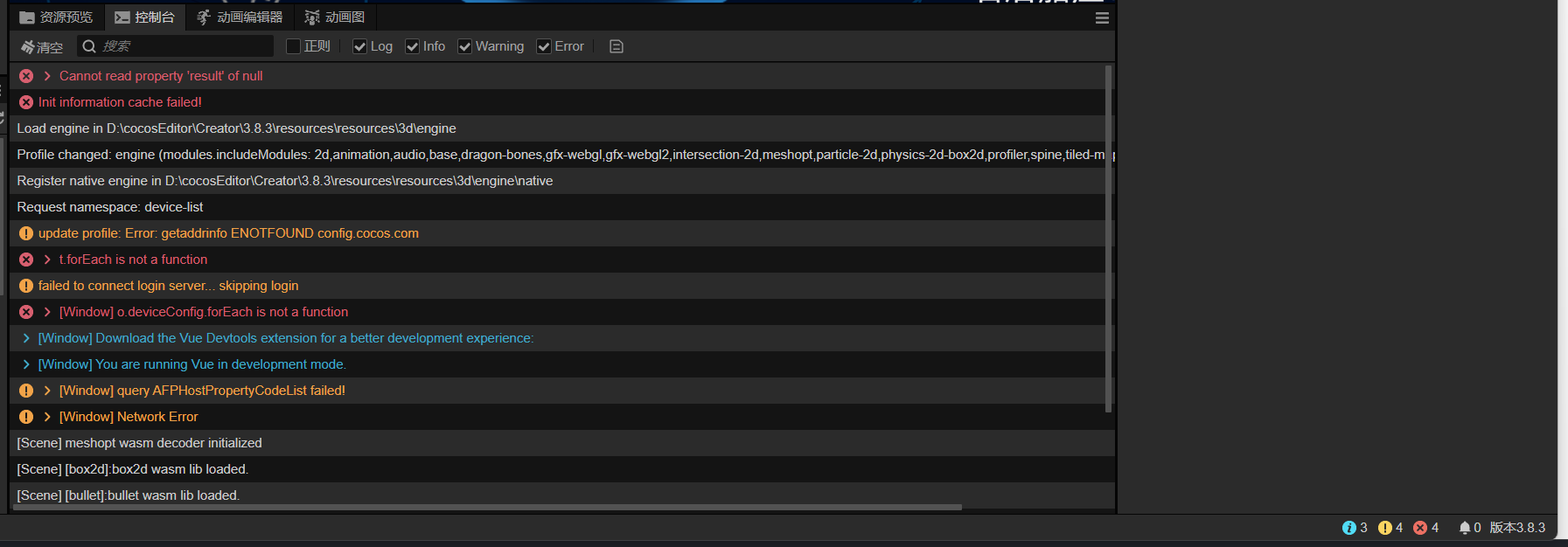Select 'Register native engine' log line
Image resolution: width=1568 pixels, height=547 pixels.
pos(285,181)
